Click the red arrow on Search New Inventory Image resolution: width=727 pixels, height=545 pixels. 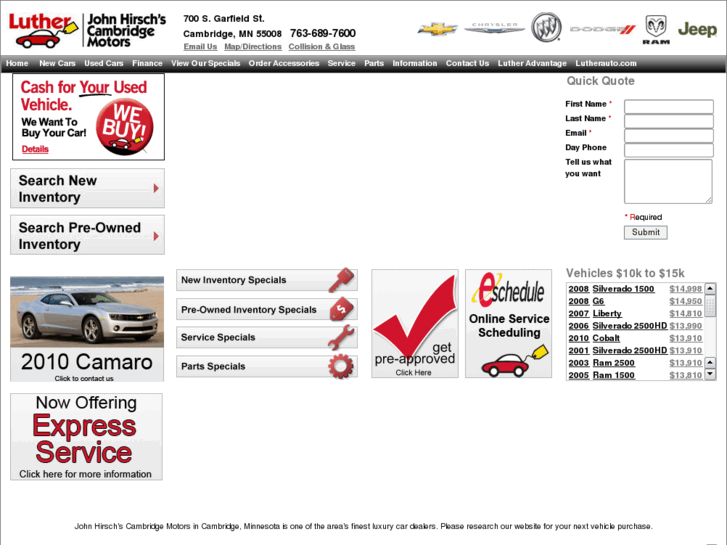tap(156, 188)
